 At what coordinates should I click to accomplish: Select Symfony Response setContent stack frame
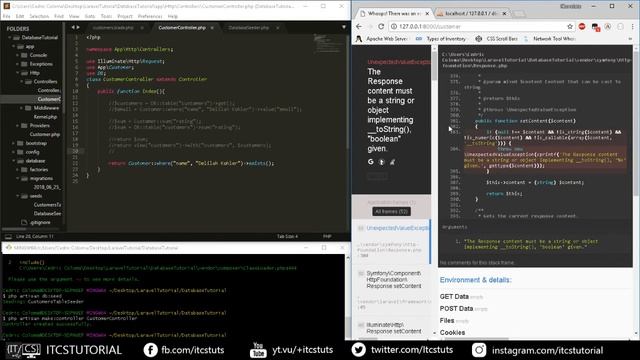pos(391,290)
